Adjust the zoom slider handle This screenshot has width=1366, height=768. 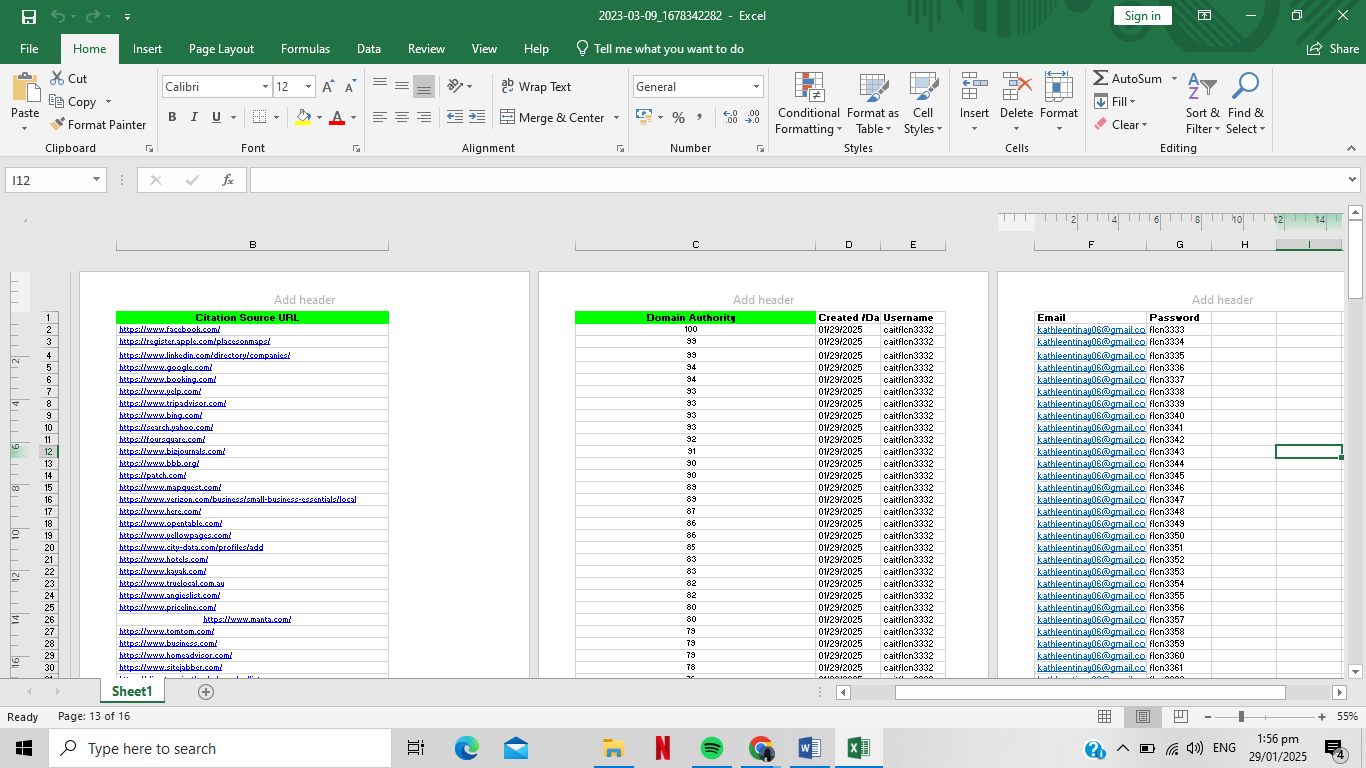point(1241,717)
